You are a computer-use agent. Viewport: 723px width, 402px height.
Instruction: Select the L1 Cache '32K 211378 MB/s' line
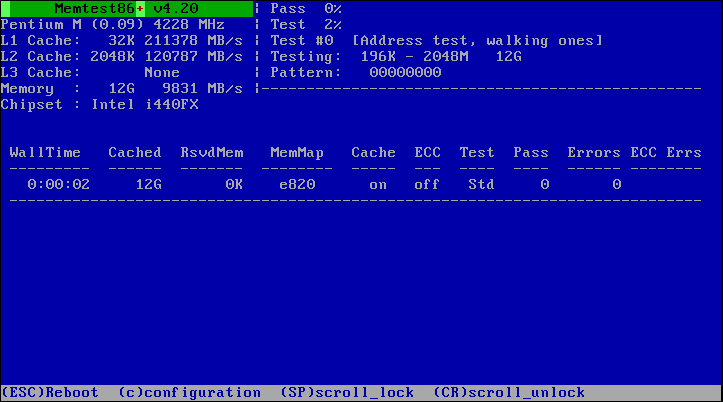122,41
